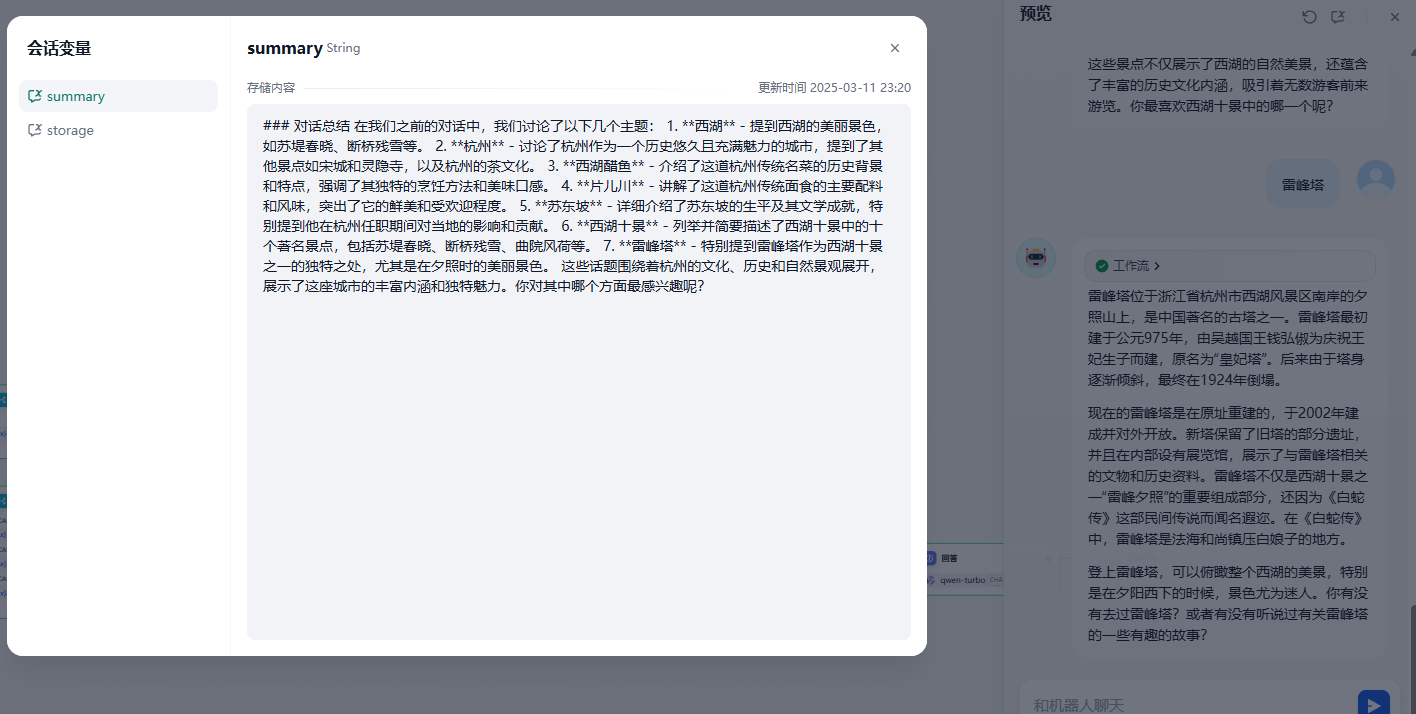Click the 回答 node icon
The image size is (1416, 714).
pos(930,558)
